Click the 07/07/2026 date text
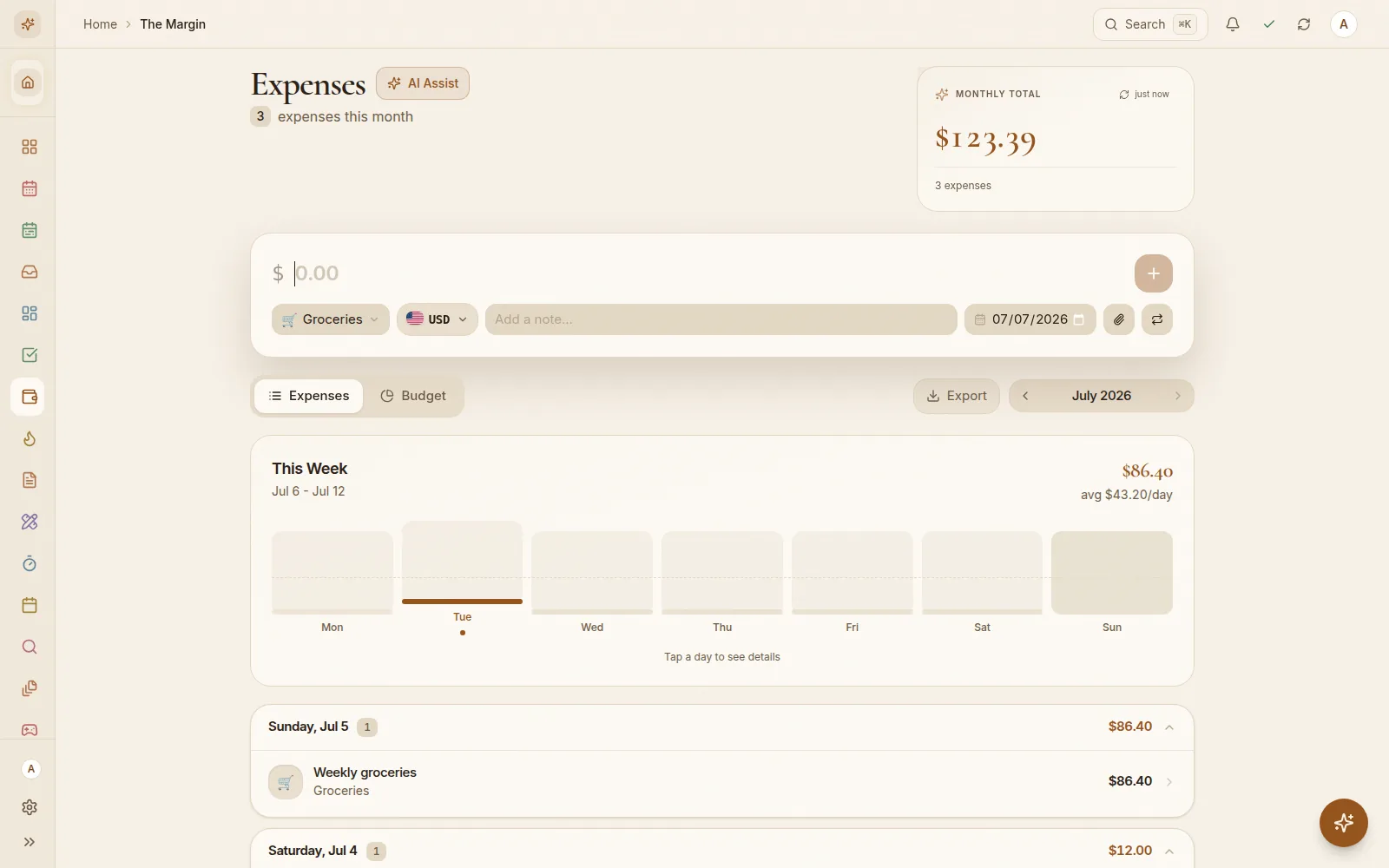The image size is (1389, 868). [x=1030, y=319]
